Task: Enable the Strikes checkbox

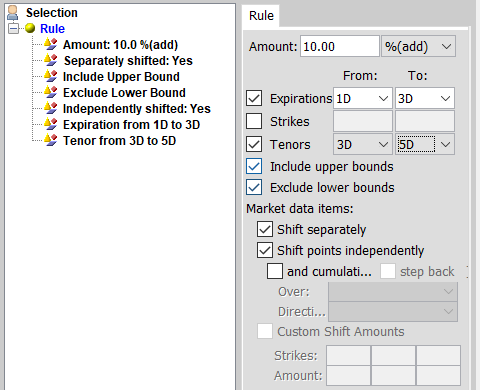Action: [x=254, y=121]
